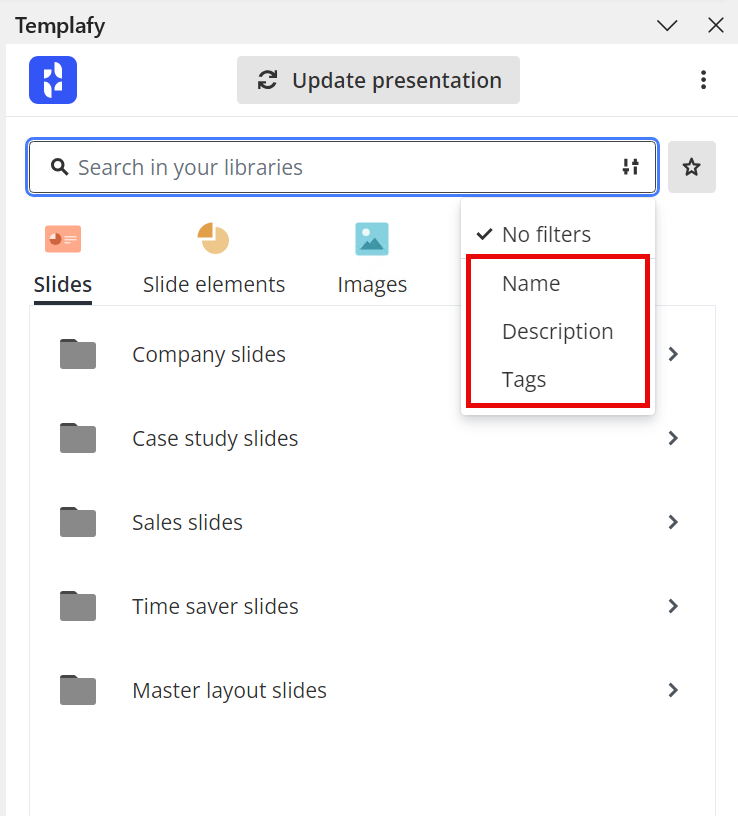Click the Images picture icon
Screen dimensions: 738x816
point(372,239)
